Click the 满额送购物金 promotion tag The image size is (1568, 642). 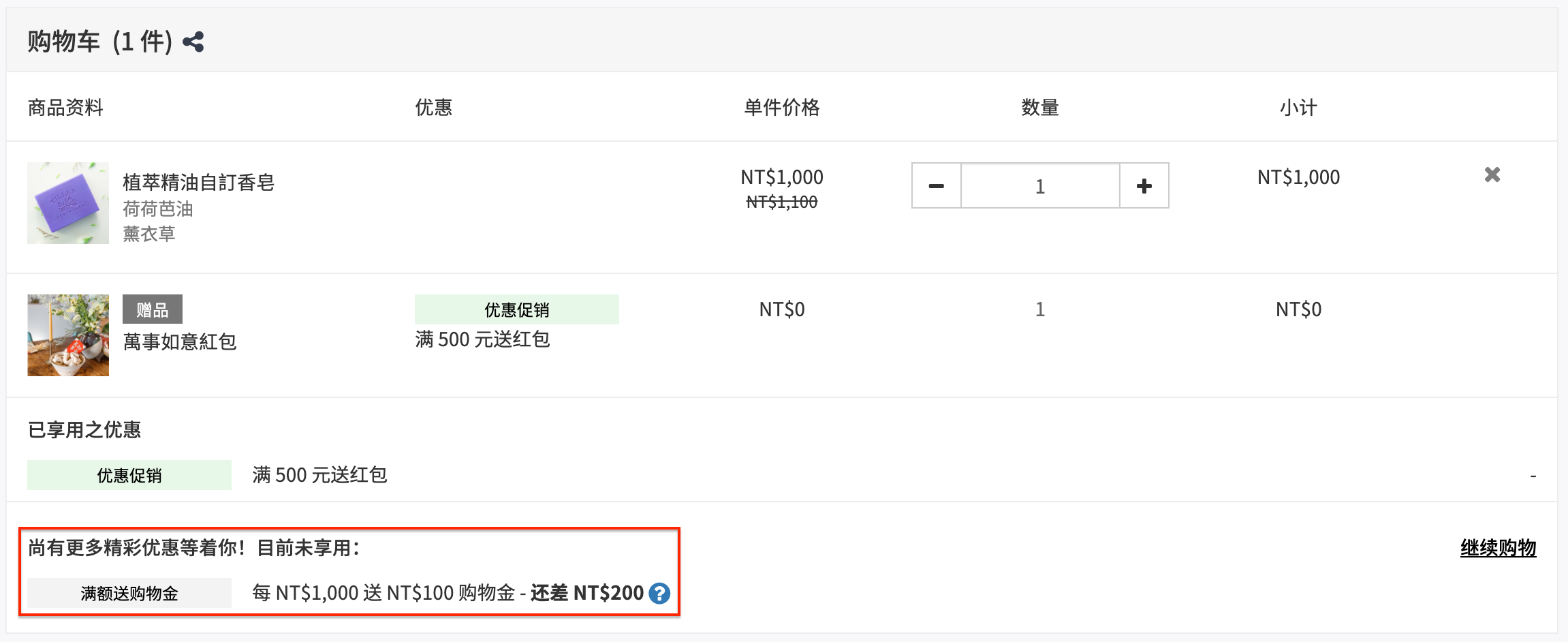129,593
